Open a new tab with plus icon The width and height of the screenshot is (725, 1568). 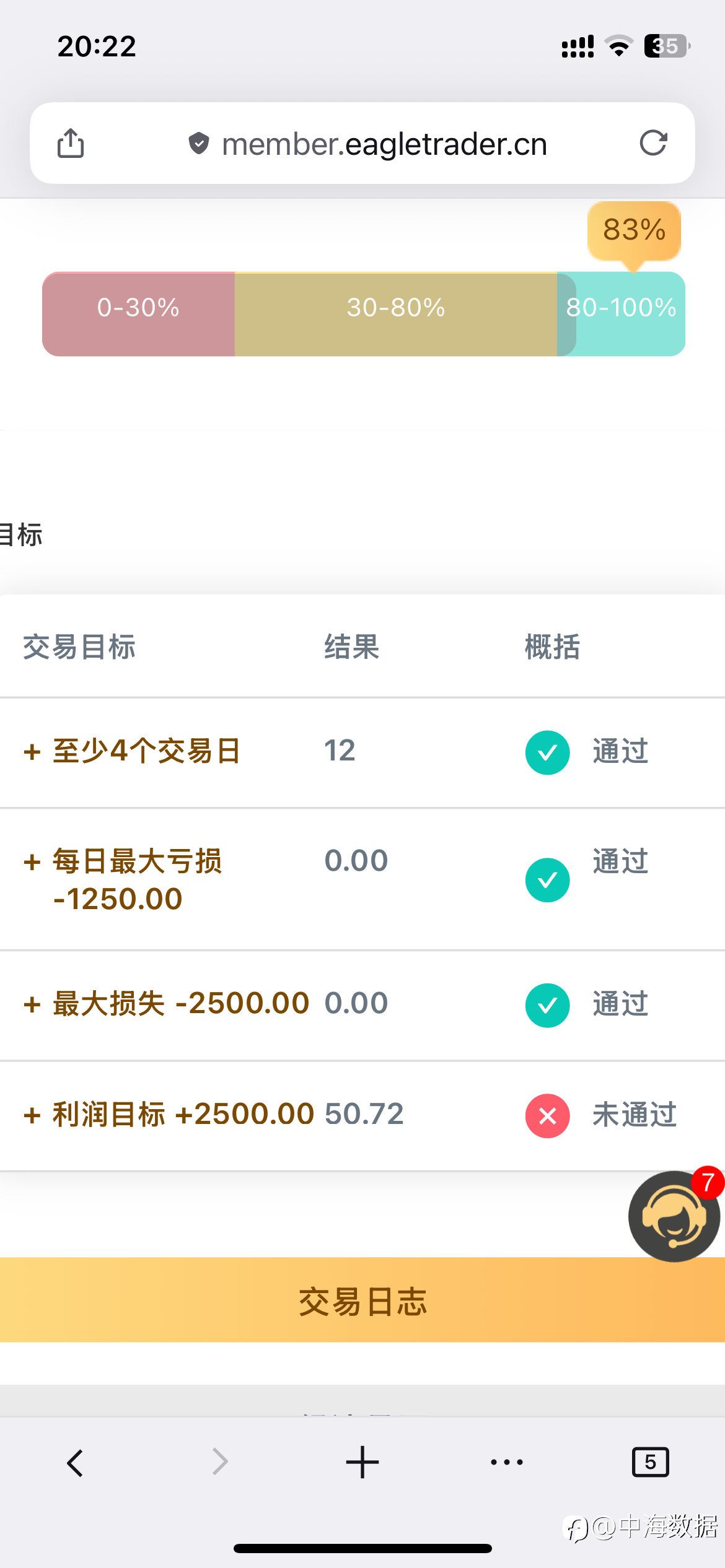[x=362, y=1463]
